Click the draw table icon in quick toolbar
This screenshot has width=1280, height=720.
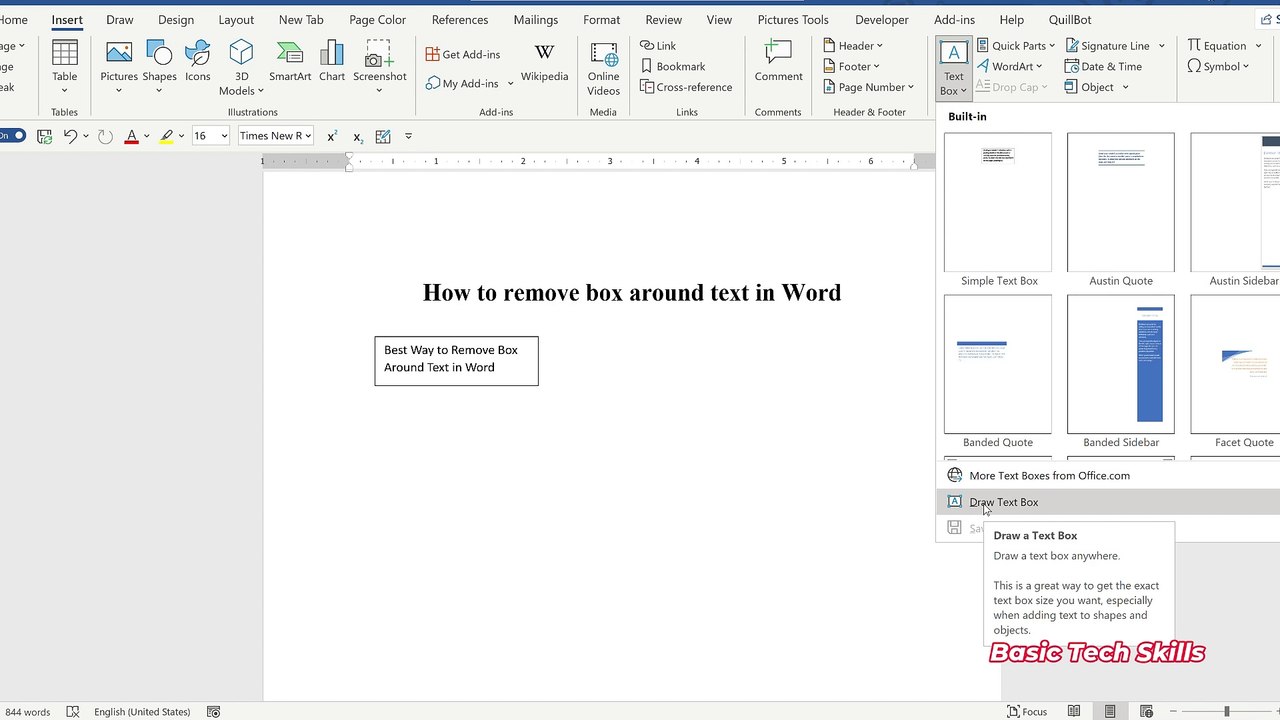click(383, 136)
